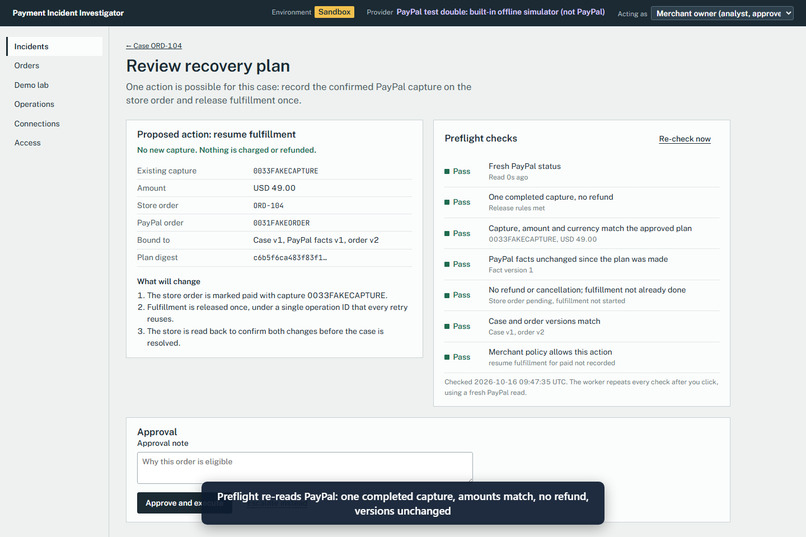Click the PayPal order ID 0031FAKEORDER
Image resolution: width=806 pixels, height=537 pixels.
click(x=281, y=223)
